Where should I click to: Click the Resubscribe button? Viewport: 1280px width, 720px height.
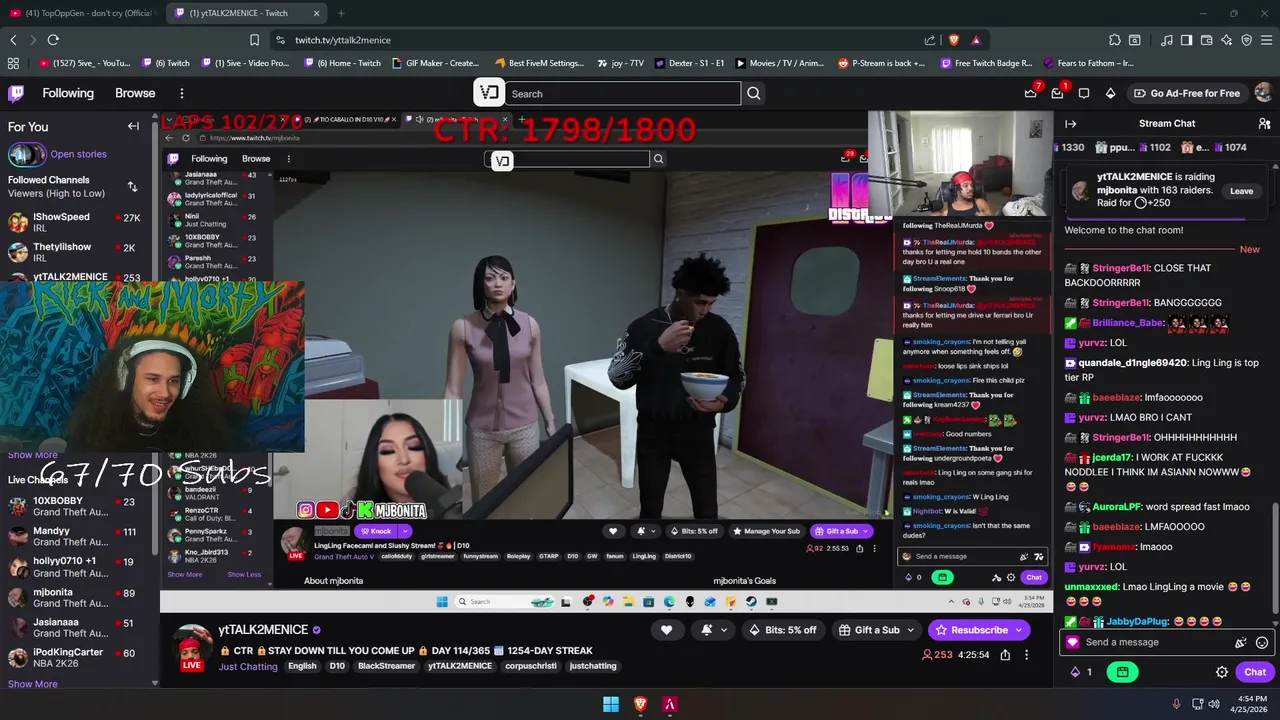pos(970,630)
